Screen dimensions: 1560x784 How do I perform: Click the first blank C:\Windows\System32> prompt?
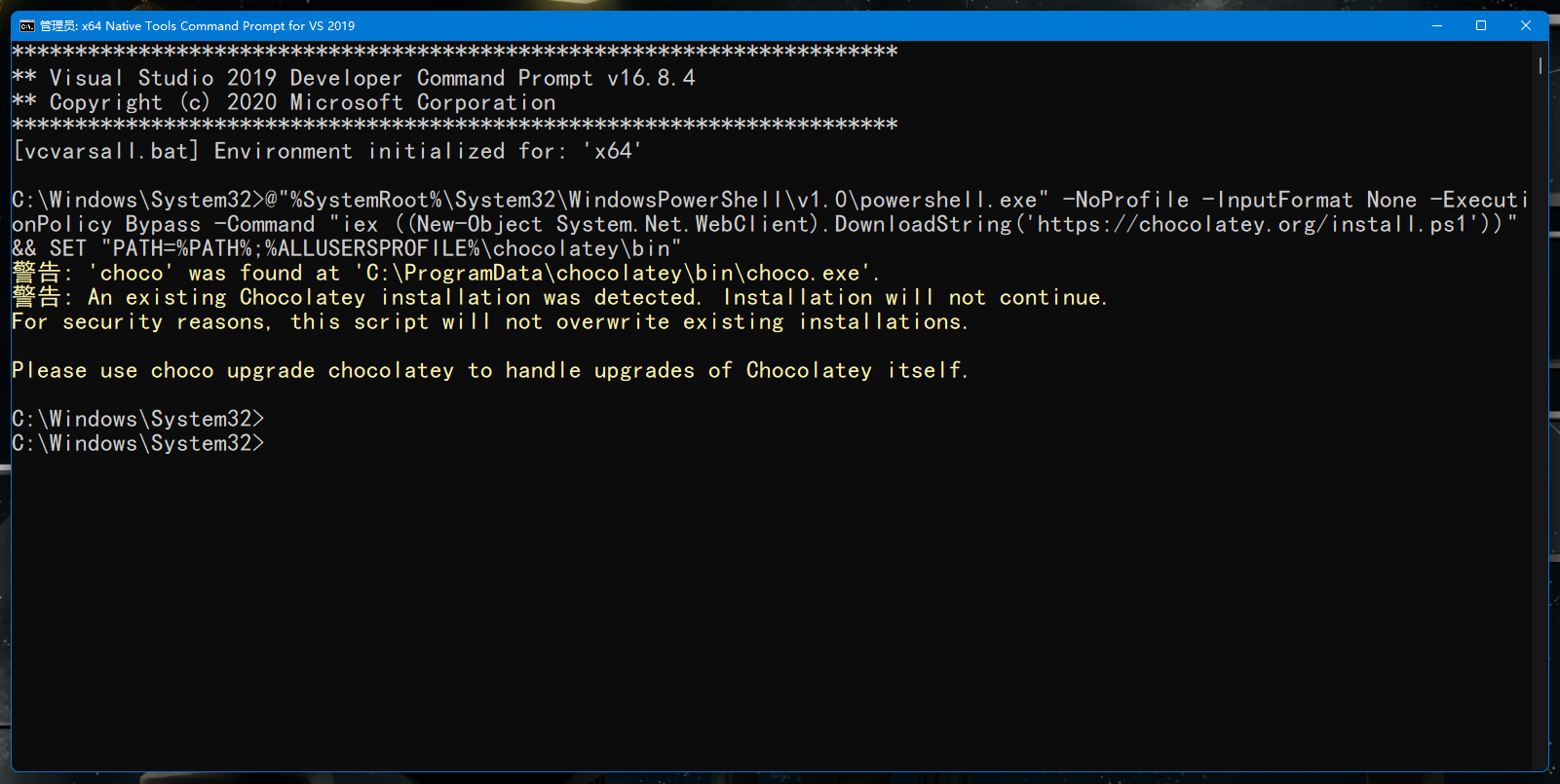137,420
